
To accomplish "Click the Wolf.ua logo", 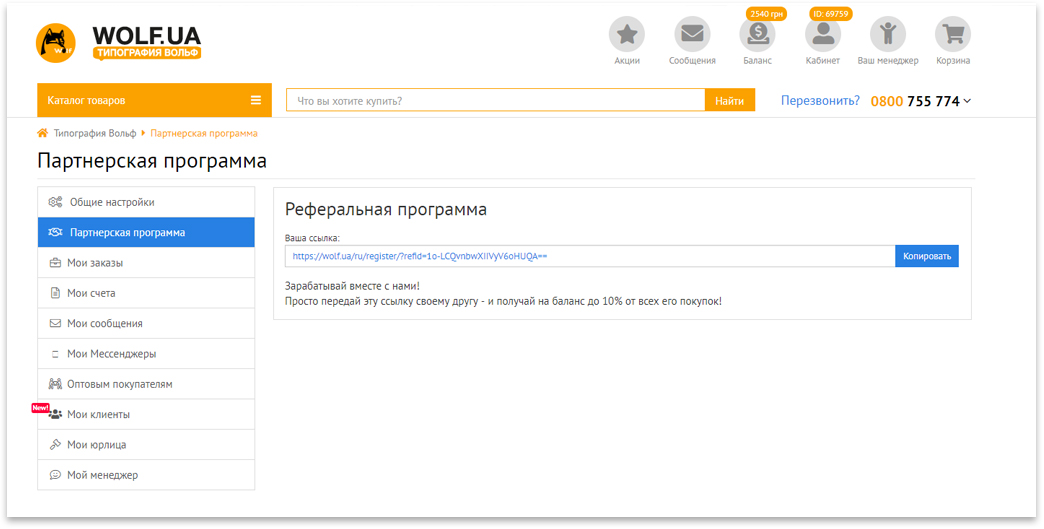I will click(x=119, y=43).
